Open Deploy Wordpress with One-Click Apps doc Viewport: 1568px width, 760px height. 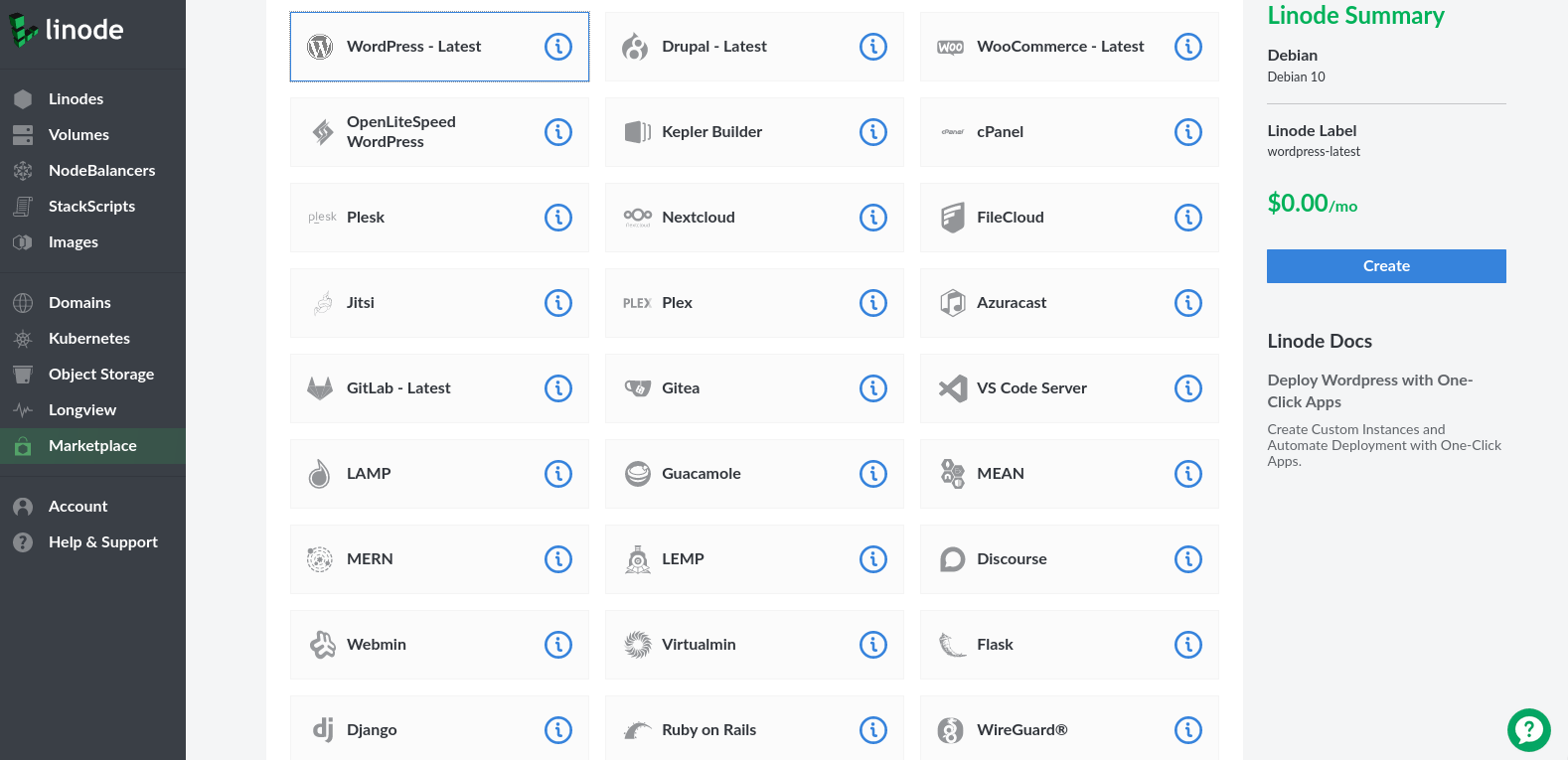1369,390
